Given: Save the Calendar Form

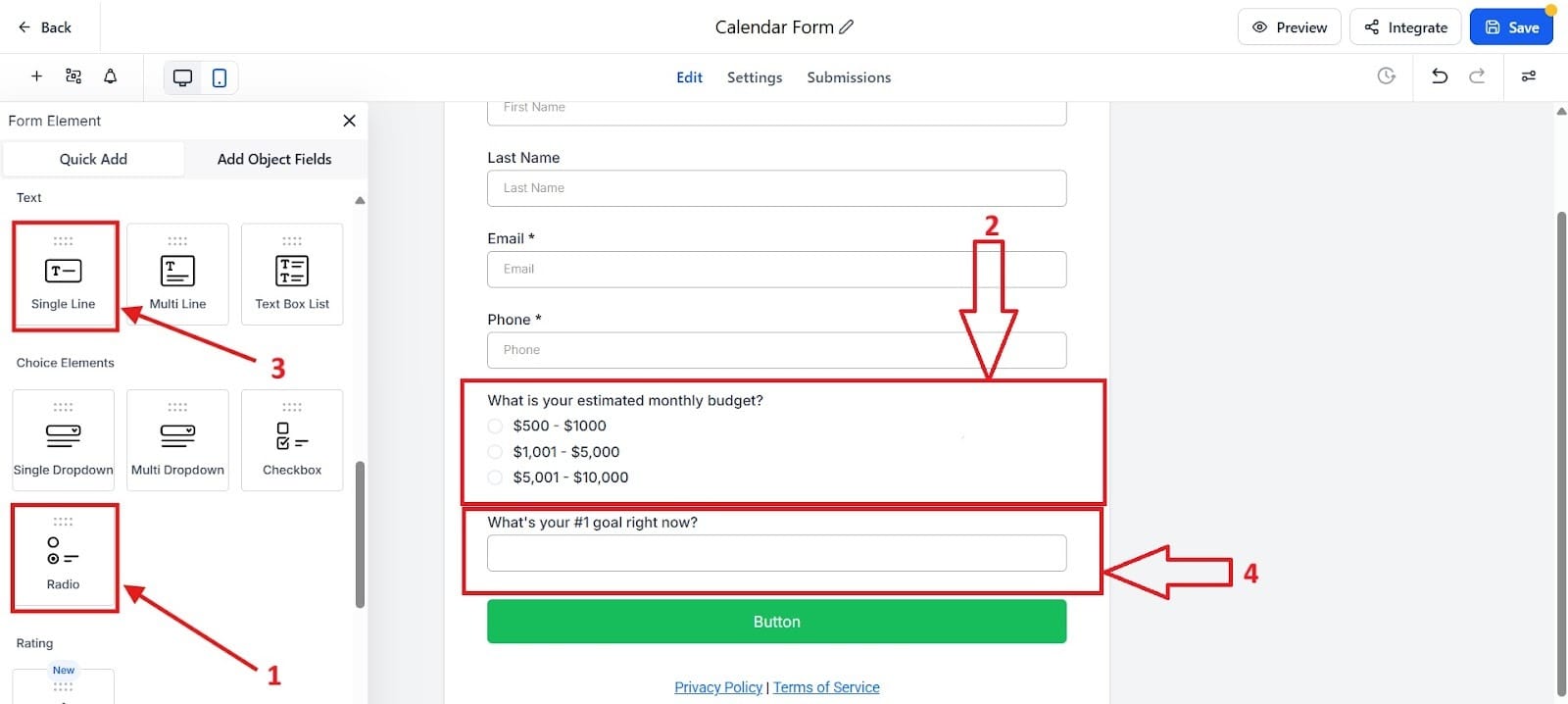Looking at the screenshot, I should tap(1511, 26).
